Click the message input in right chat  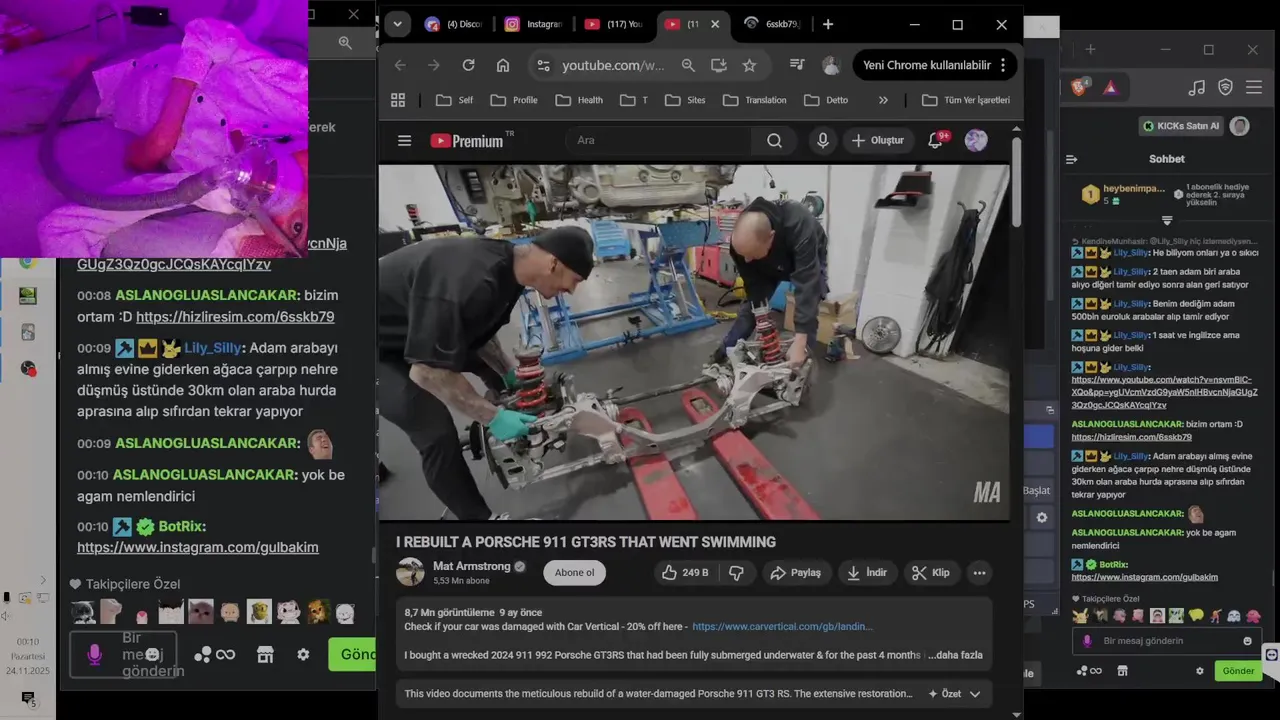[1167, 641]
